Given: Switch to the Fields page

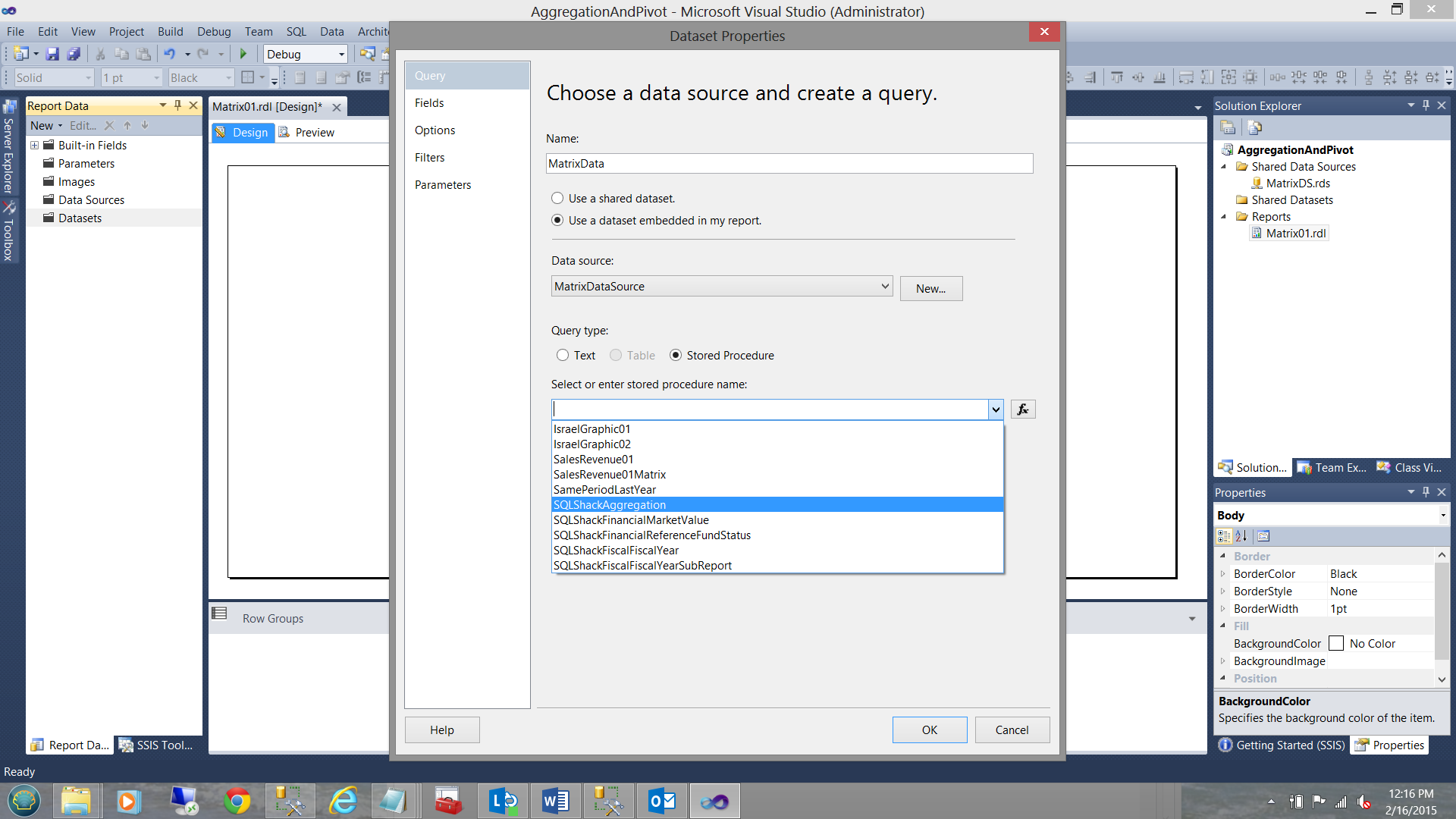Looking at the screenshot, I should pyautogui.click(x=429, y=103).
